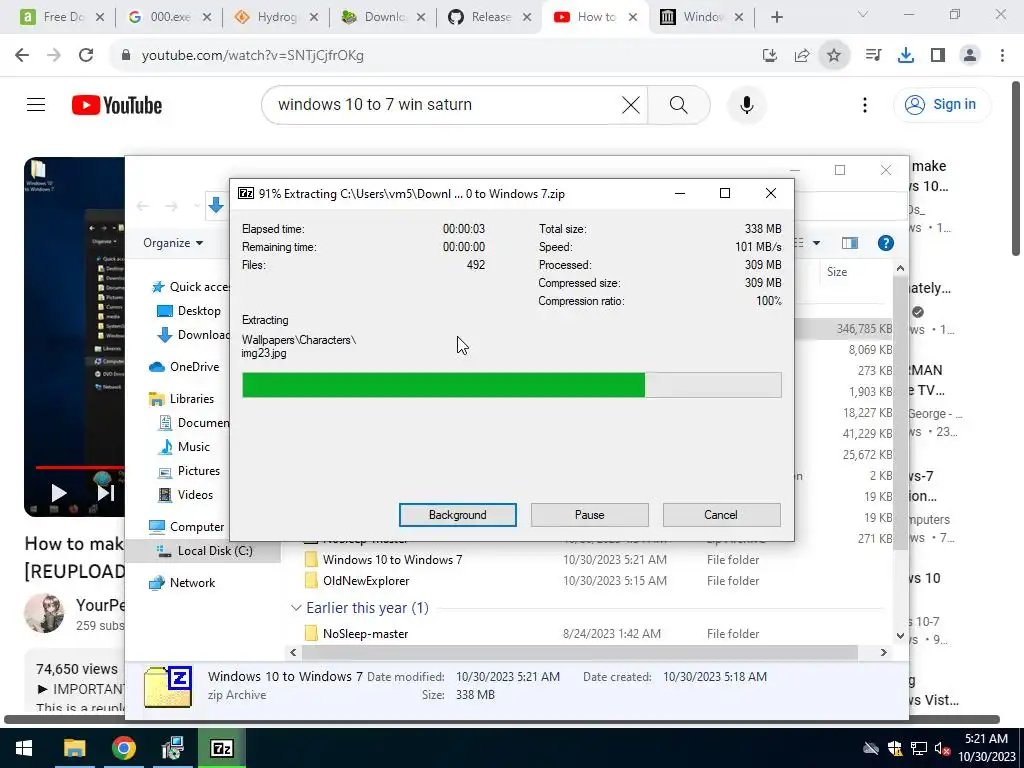Switch to the 000.exe Google tab
Image resolution: width=1024 pixels, height=768 pixels.
pos(170,17)
